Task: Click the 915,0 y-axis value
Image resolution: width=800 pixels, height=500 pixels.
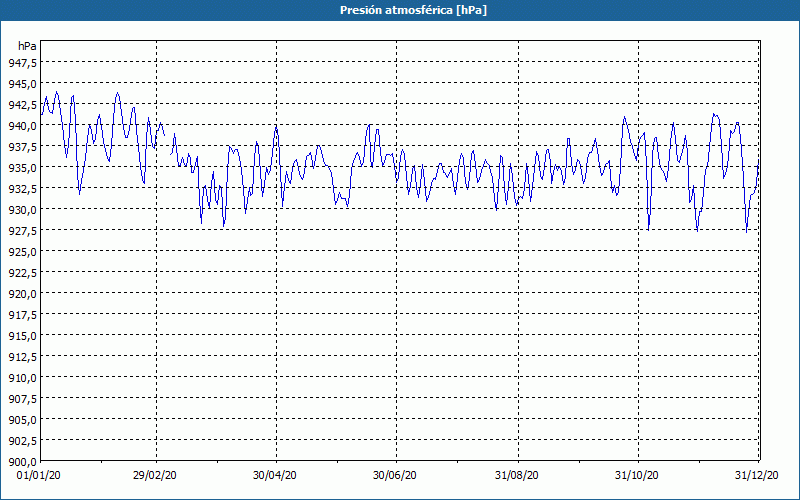Action: coord(22,336)
